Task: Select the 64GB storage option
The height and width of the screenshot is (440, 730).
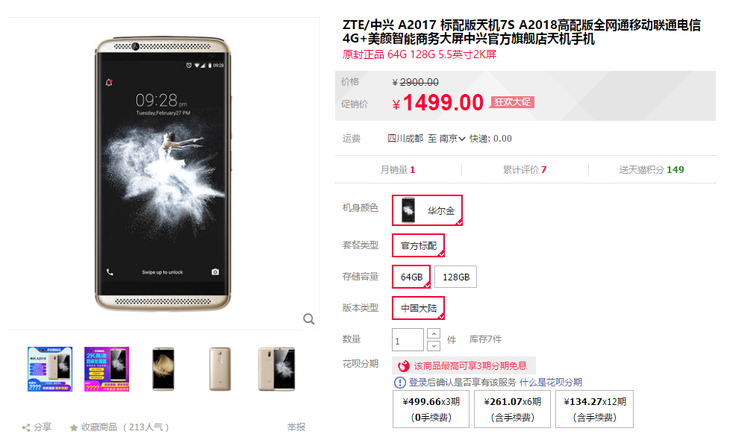Action: (412, 277)
